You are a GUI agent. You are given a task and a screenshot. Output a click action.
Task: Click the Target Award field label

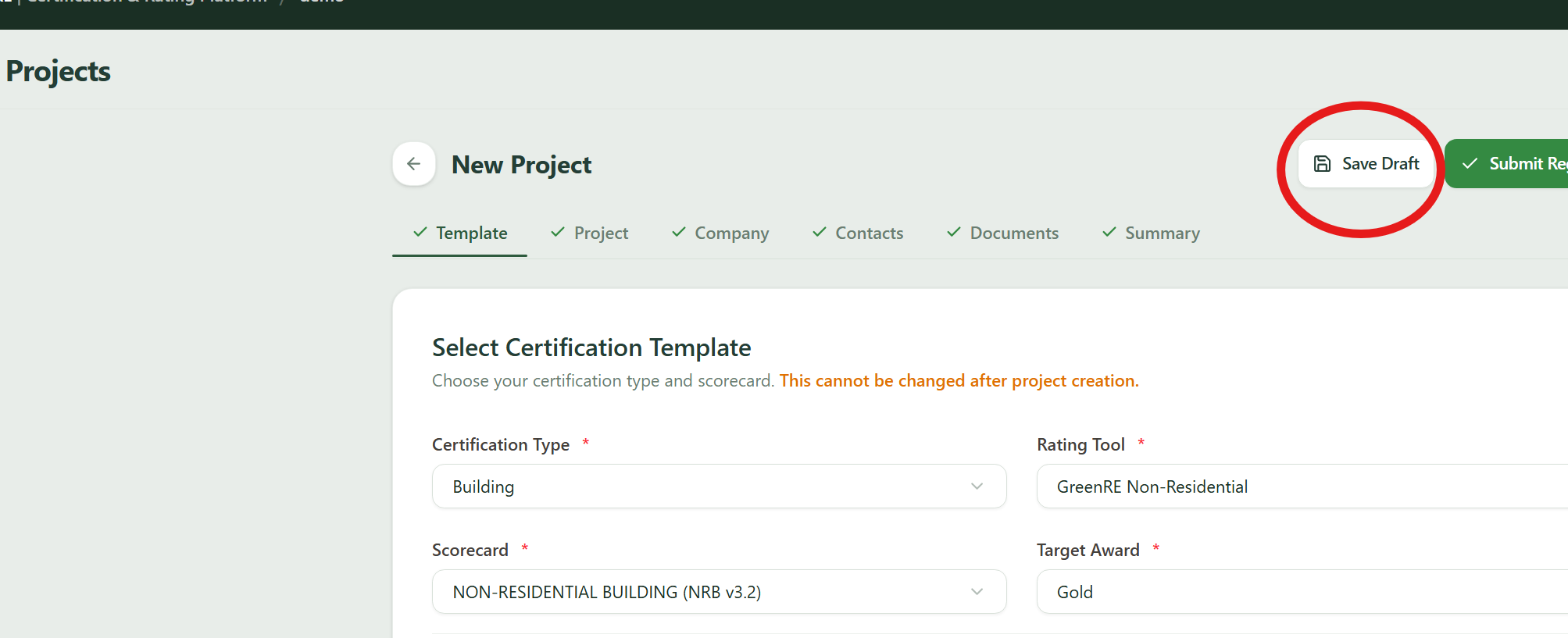coord(1088,550)
